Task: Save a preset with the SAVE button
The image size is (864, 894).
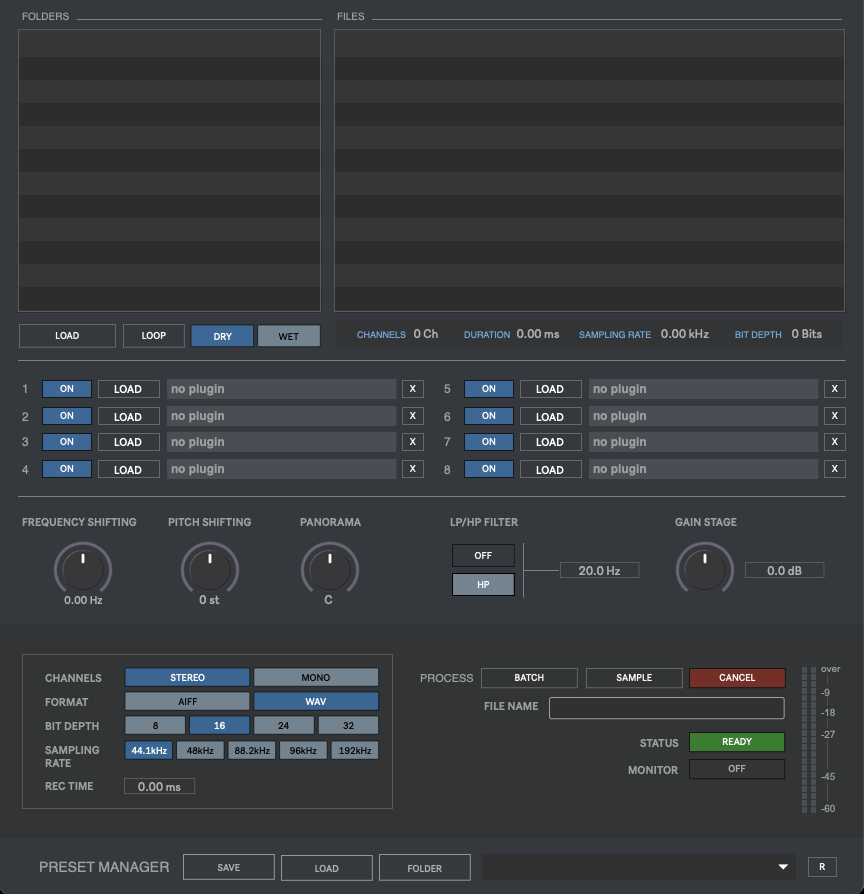Action: tap(228, 867)
